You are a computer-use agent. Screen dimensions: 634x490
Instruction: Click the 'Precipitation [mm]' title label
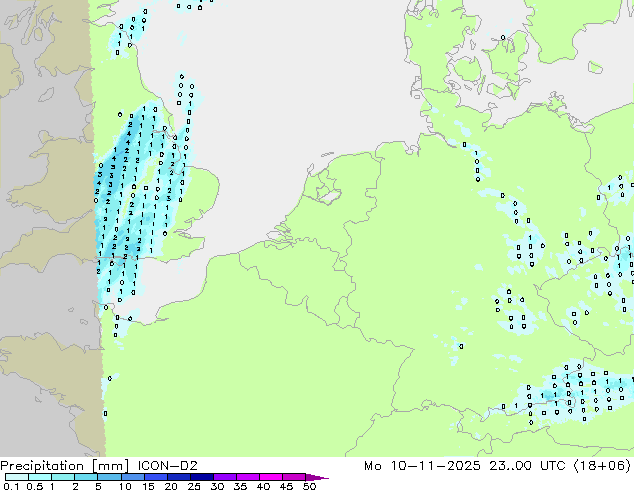[65, 466]
